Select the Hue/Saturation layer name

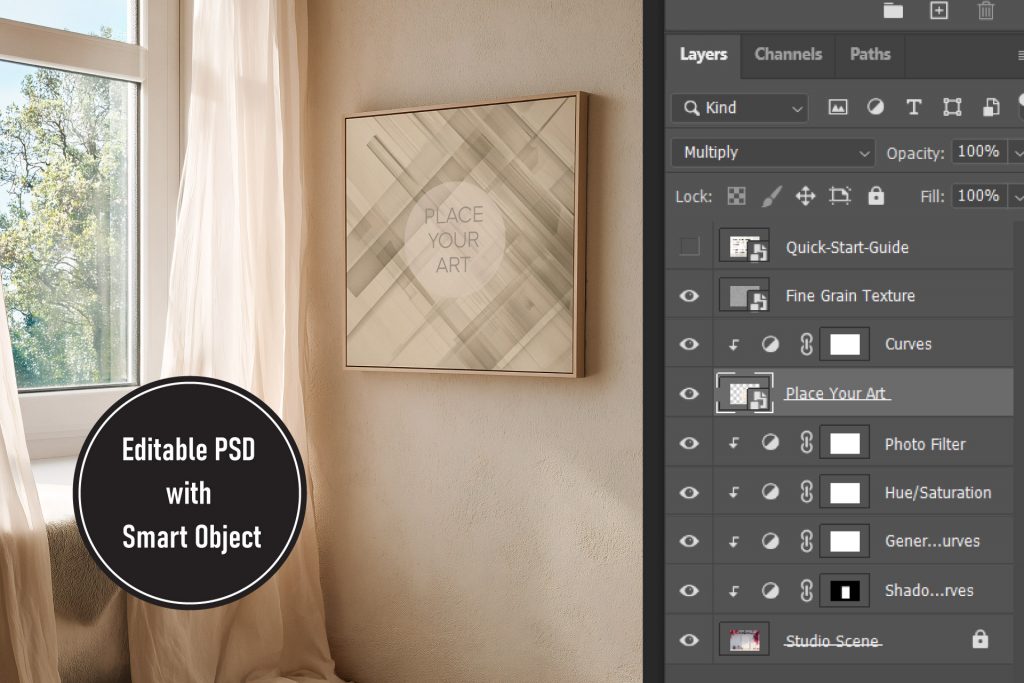pos(938,493)
